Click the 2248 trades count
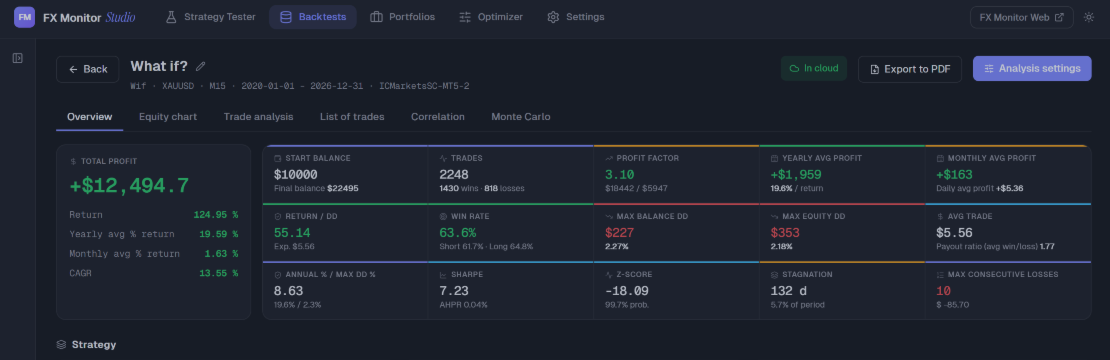This screenshot has height=360, width=1110. (454, 175)
